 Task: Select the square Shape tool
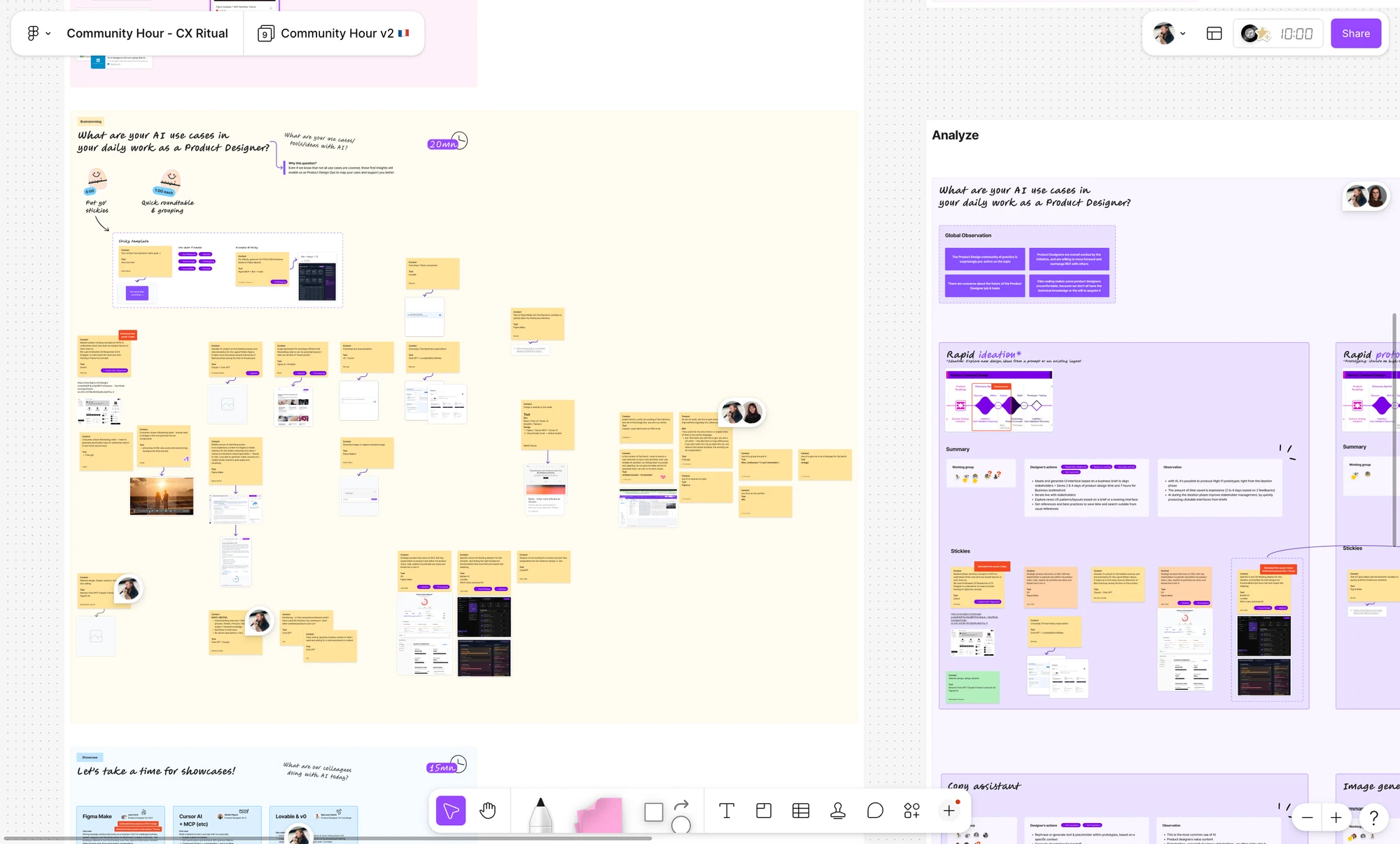tap(654, 812)
